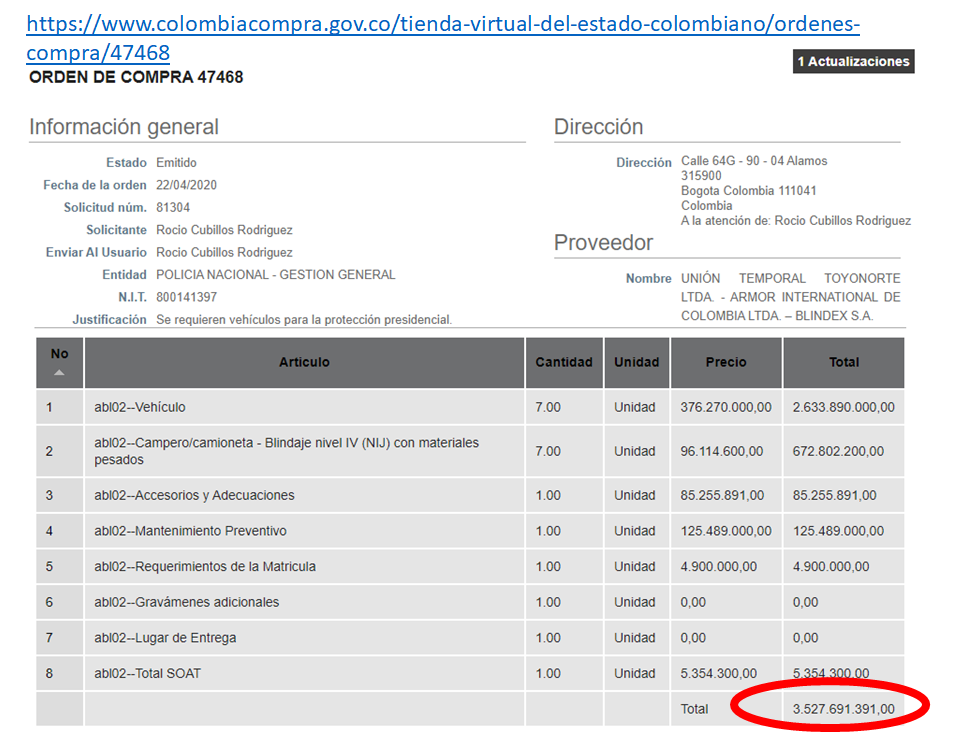Click the Gravámenes adicionales item
This screenshot has width=960, height=748.
click(x=187, y=602)
